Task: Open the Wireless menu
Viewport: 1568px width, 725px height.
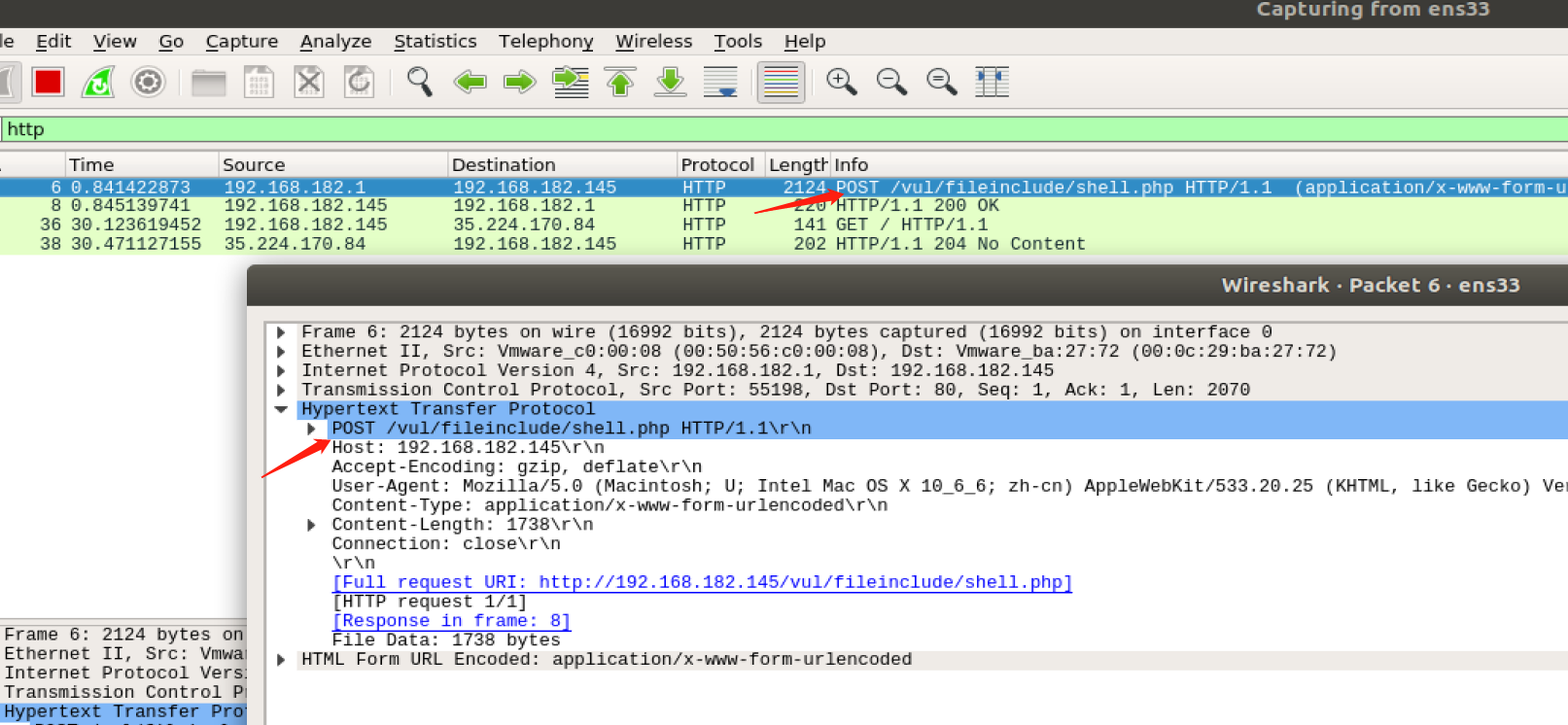Action: [x=653, y=41]
